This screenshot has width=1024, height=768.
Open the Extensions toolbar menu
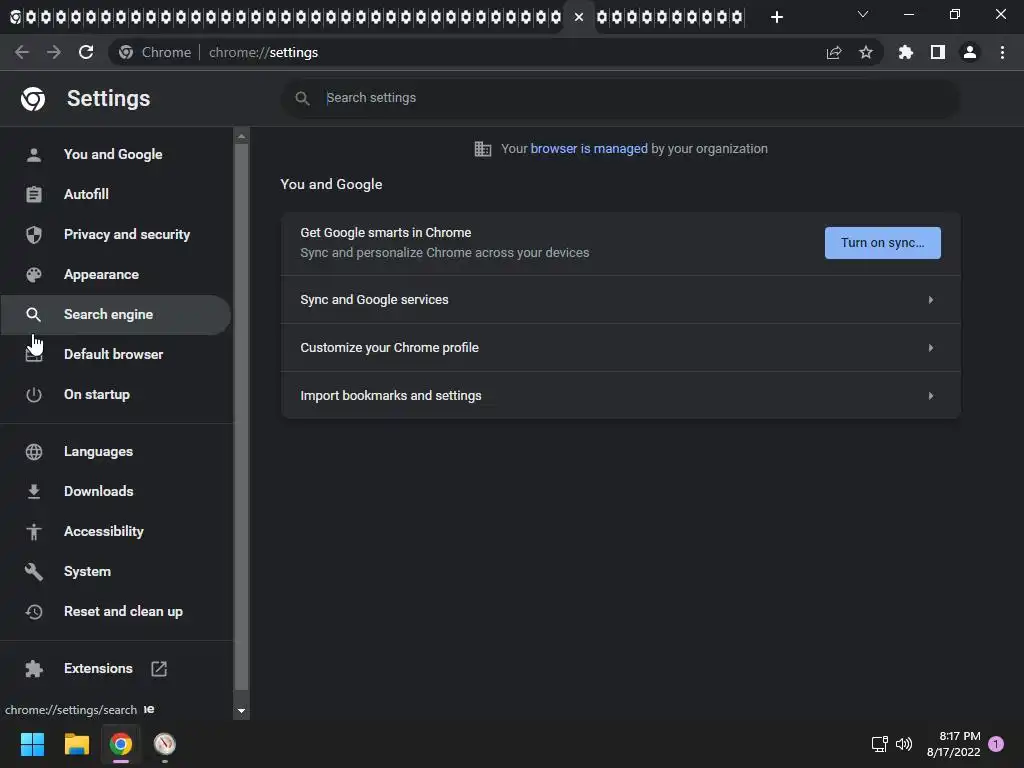click(x=905, y=52)
